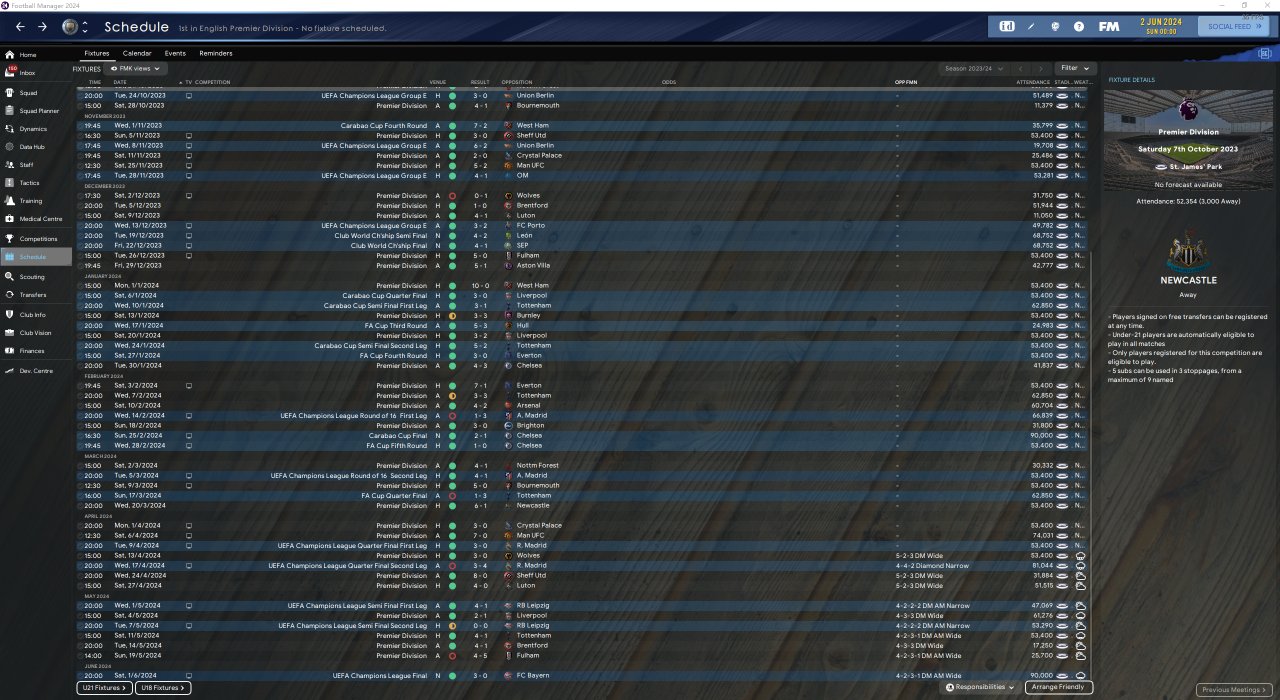Image resolution: width=1280 pixels, height=700 pixels.
Task: Click the date 2 Jun 2024 continue area
Action: 1160,26
